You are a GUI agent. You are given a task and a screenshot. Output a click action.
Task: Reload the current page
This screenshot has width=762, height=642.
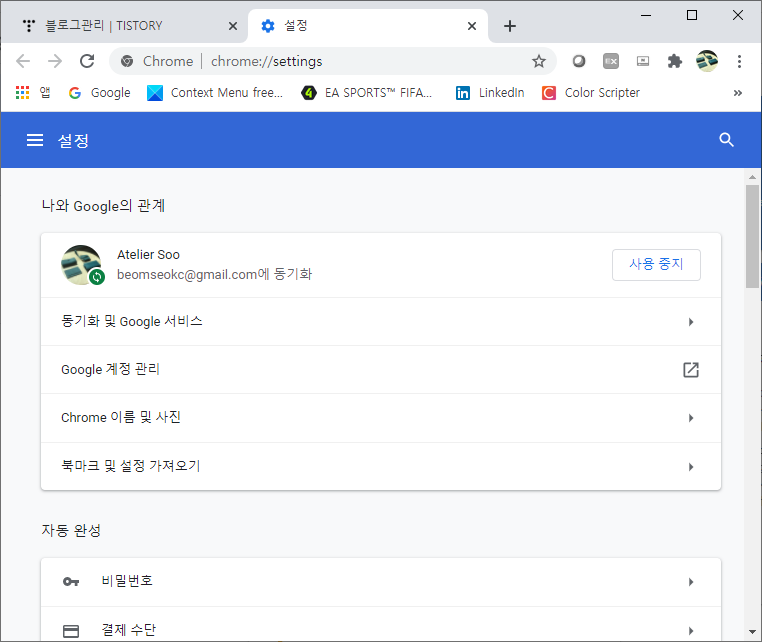pos(87,61)
